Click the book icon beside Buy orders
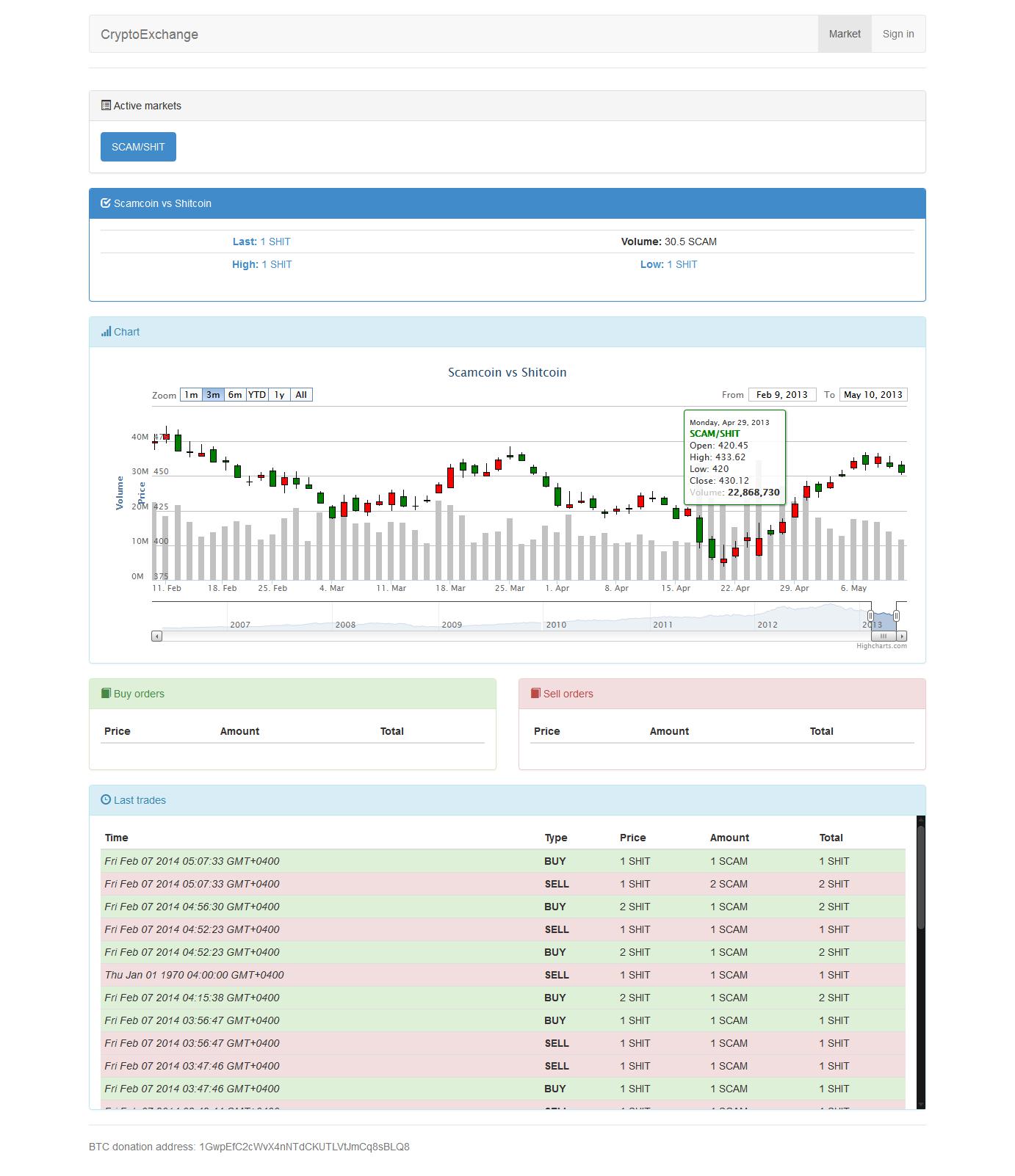 click(106, 694)
